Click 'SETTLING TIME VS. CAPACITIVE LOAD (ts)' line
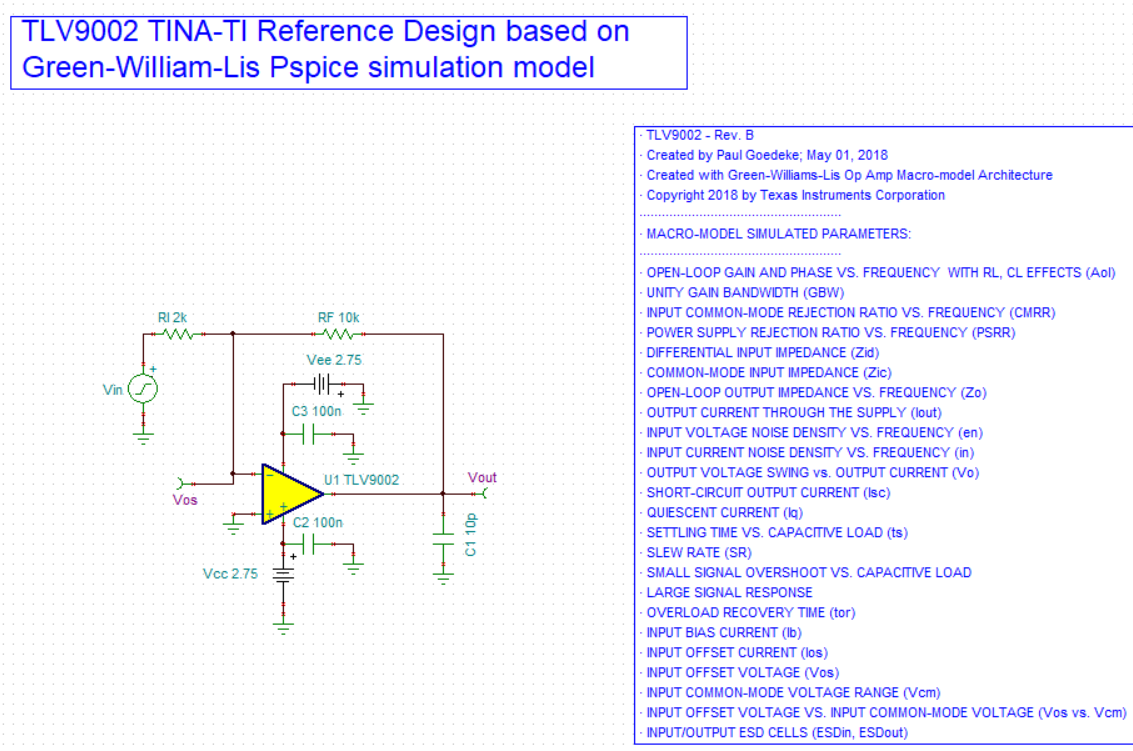The width and height of the screenshot is (1133, 751). point(777,533)
